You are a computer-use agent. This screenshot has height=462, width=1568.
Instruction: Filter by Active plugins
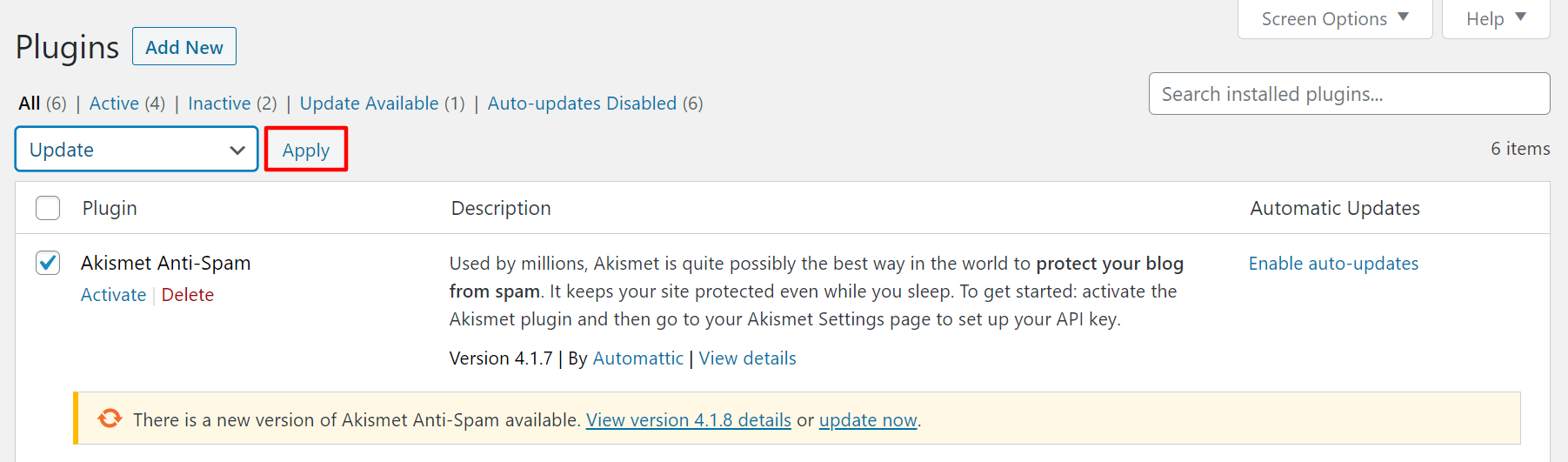click(114, 104)
